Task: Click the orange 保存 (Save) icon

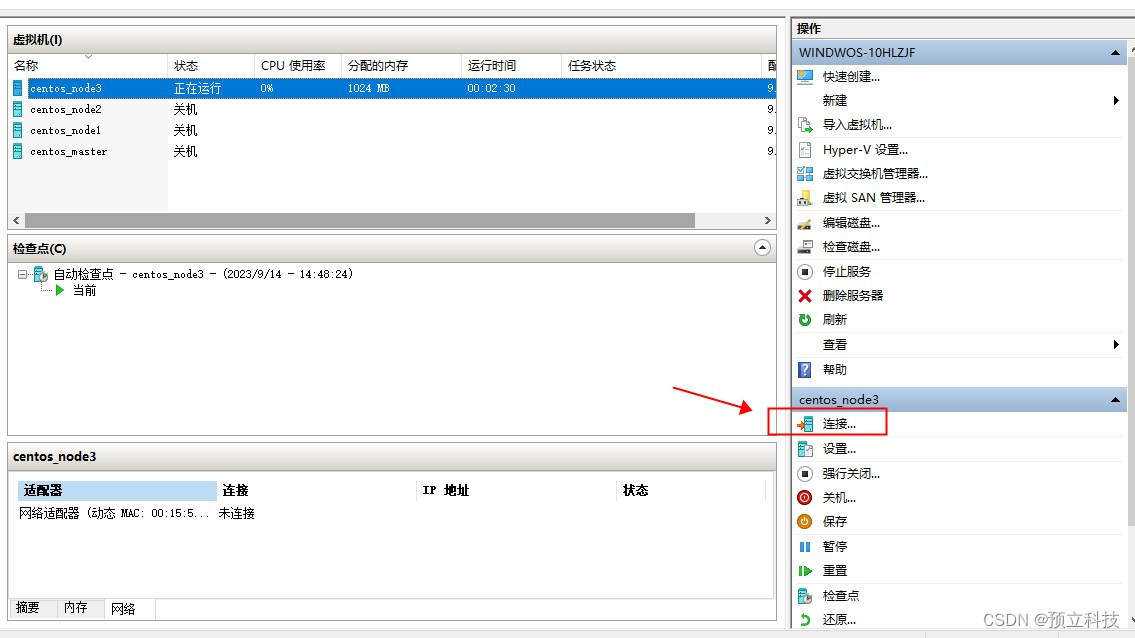Action: (805, 521)
